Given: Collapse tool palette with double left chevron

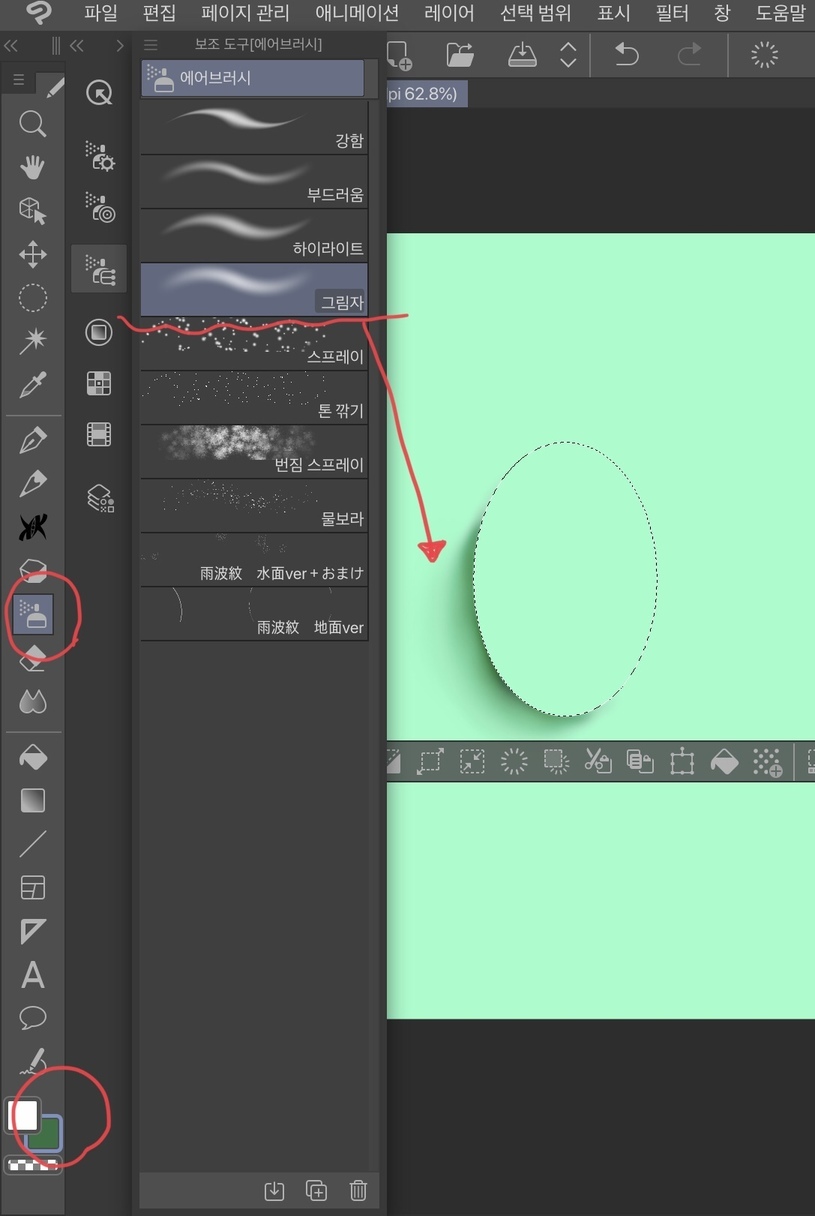Looking at the screenshot, I should [12, 46].
